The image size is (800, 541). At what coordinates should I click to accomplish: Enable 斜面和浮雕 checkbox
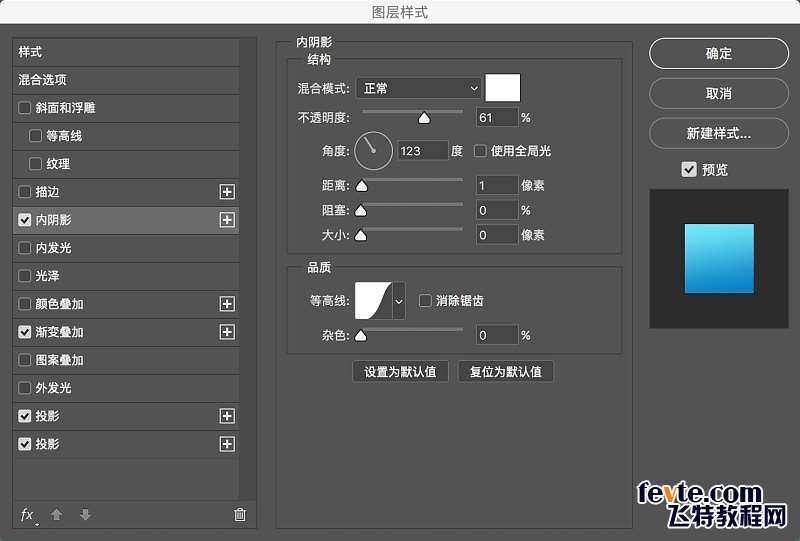pyautogui.click(x=24, y=108)
